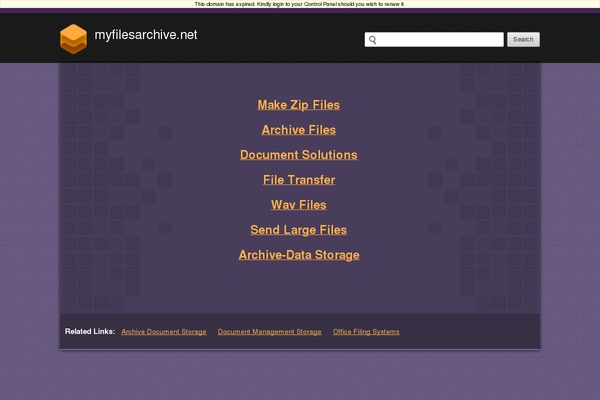Open the Document Solutions link
The image size is (600, 400).
click(x=299, y=155)
